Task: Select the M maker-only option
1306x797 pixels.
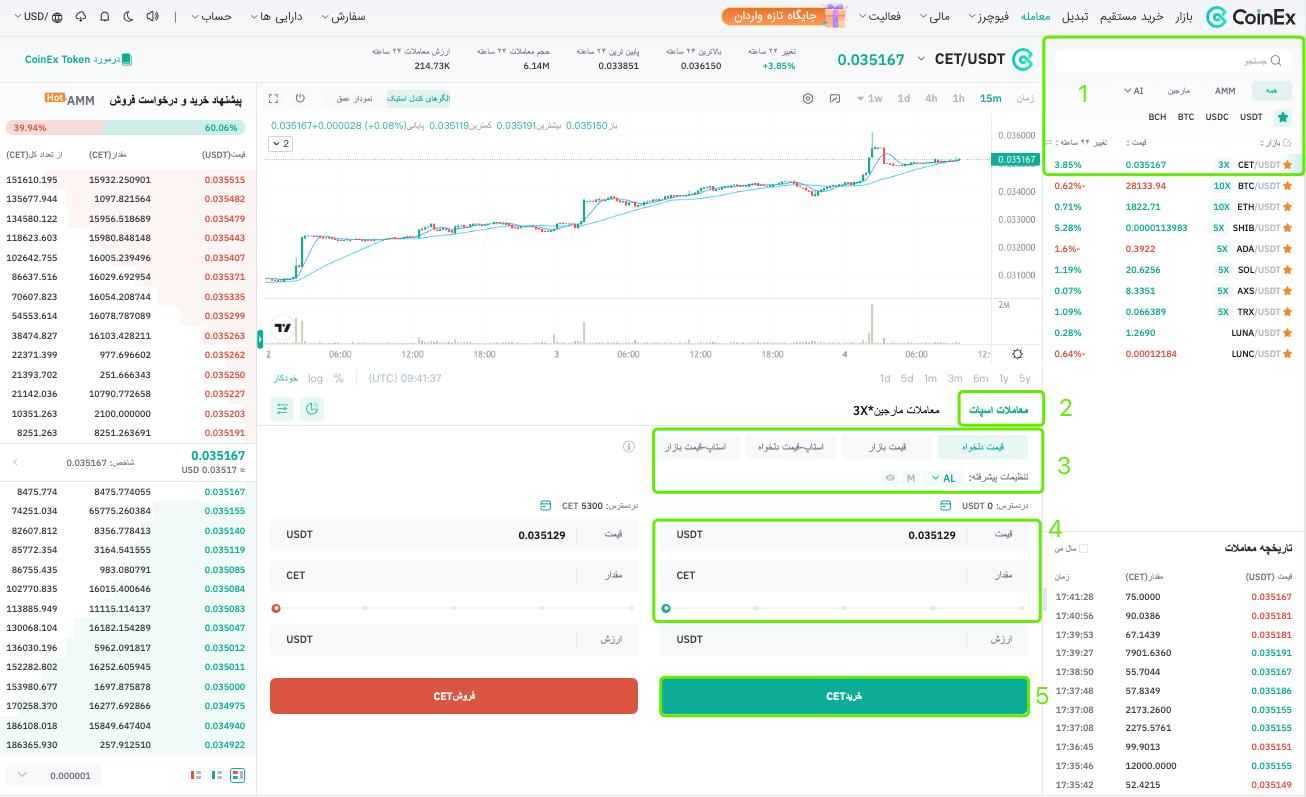Action: pyautogui.click(x=911, y=478)
